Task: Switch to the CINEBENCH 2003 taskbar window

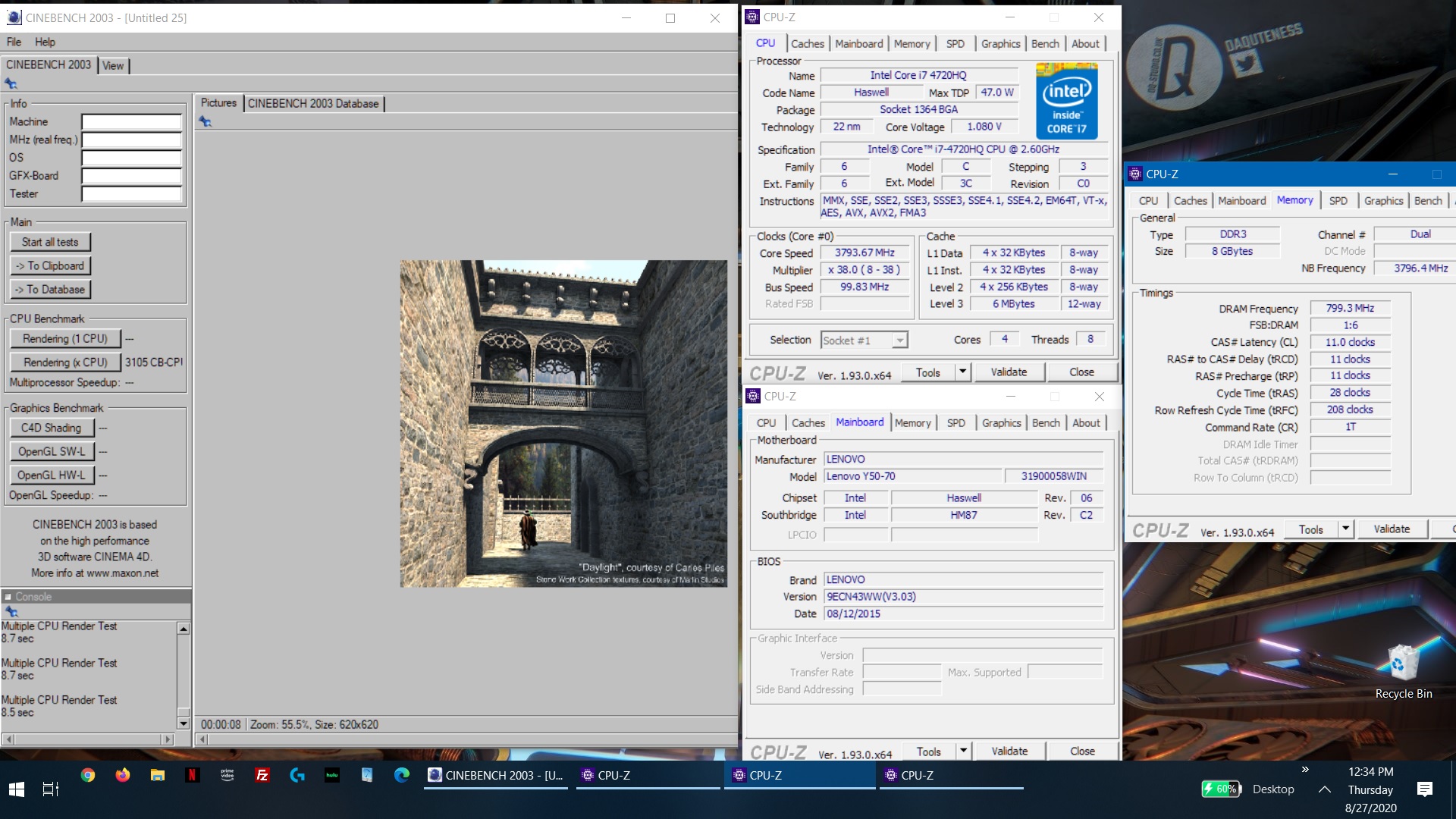Action: point(497,775)
